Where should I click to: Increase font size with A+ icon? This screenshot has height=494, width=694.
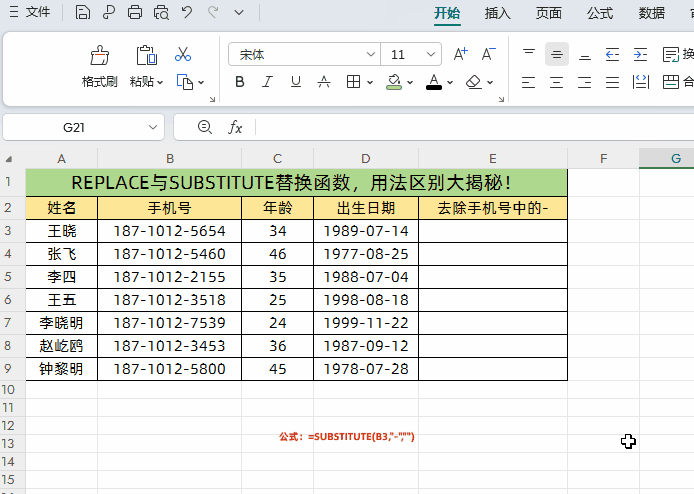(460, 54)
